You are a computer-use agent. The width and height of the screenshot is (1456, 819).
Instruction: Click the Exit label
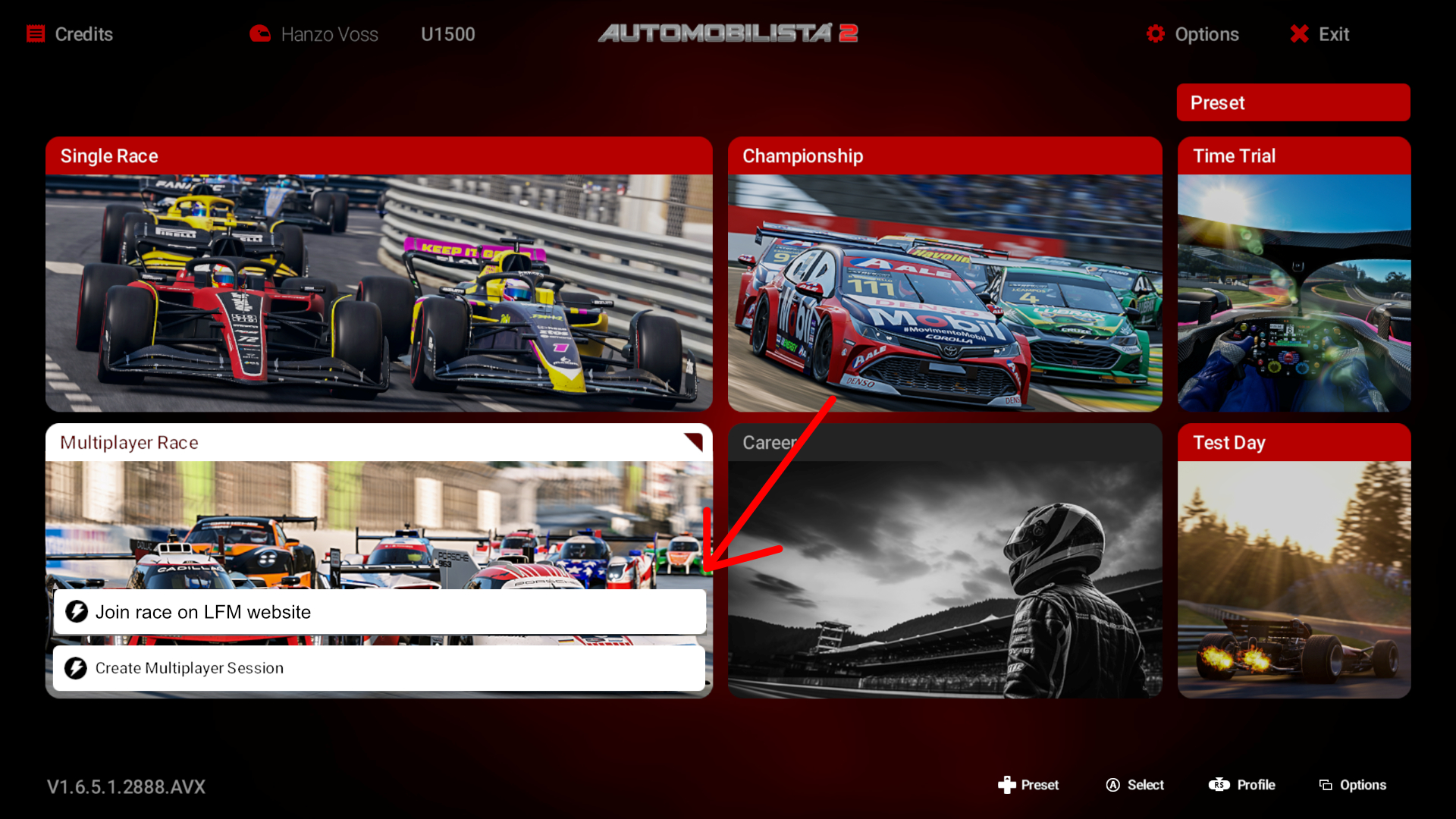tap(1334, 34)
